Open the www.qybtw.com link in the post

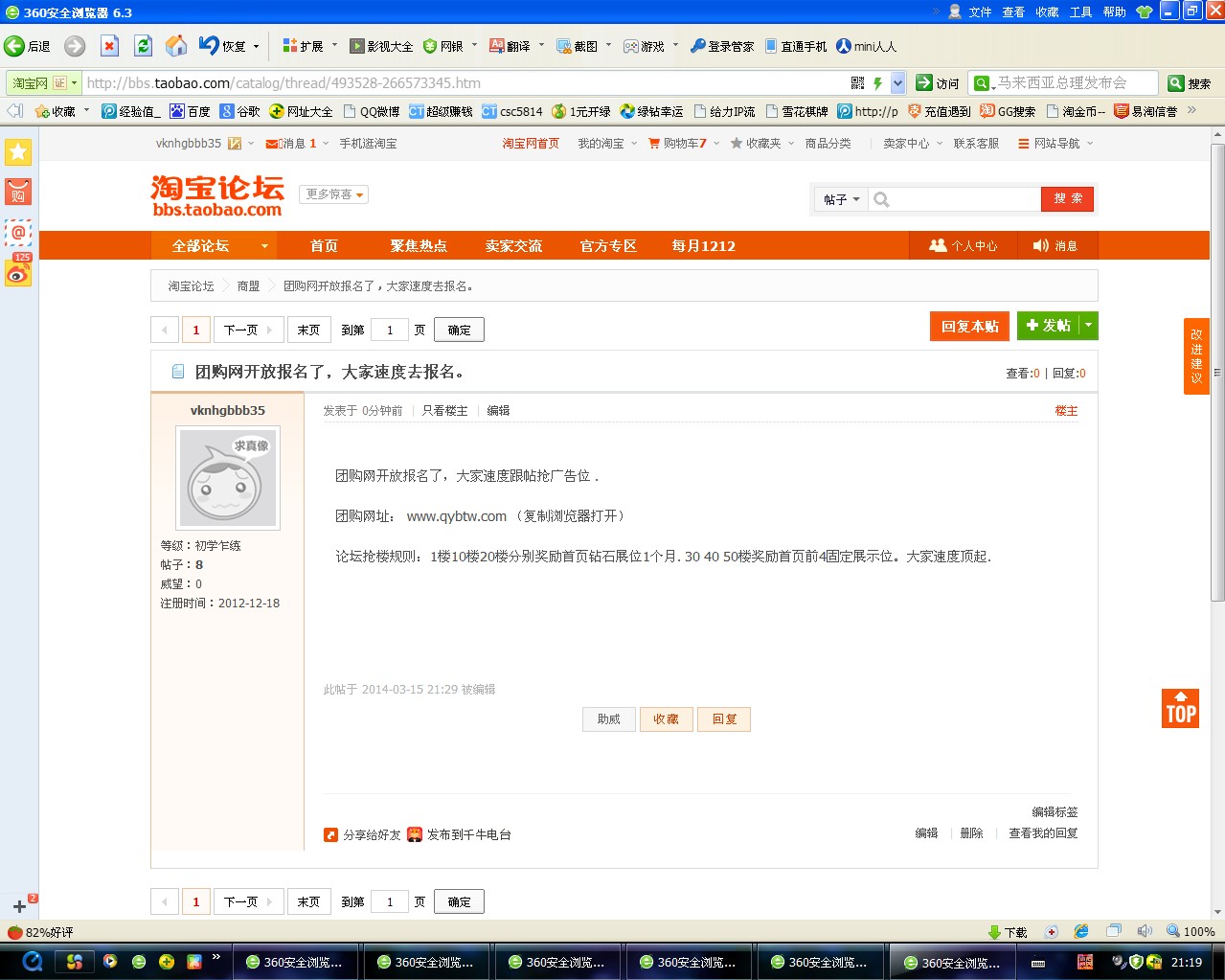(454, 515)
